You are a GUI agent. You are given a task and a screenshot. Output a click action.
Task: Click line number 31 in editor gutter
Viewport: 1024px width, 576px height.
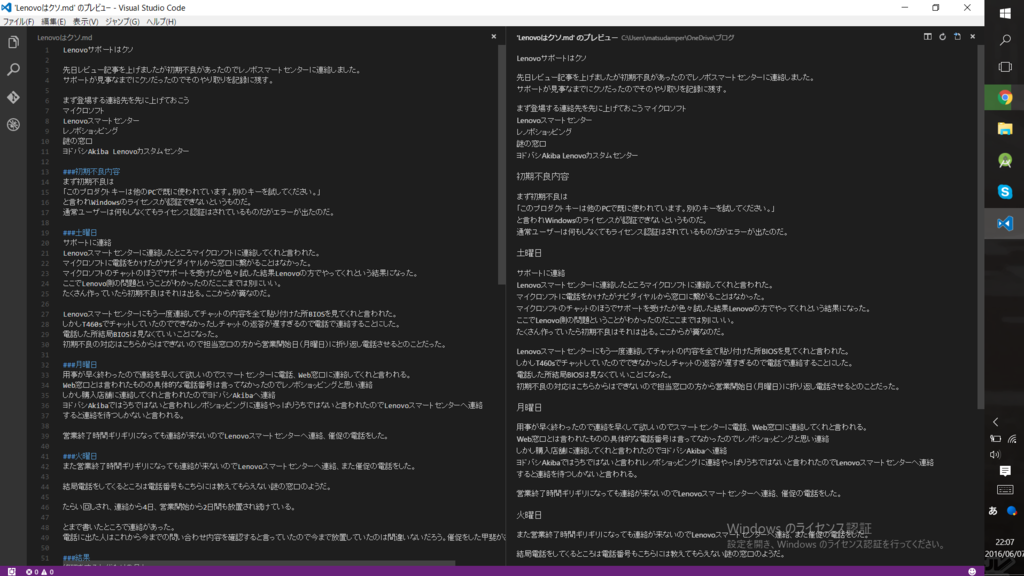coord(45,355)
